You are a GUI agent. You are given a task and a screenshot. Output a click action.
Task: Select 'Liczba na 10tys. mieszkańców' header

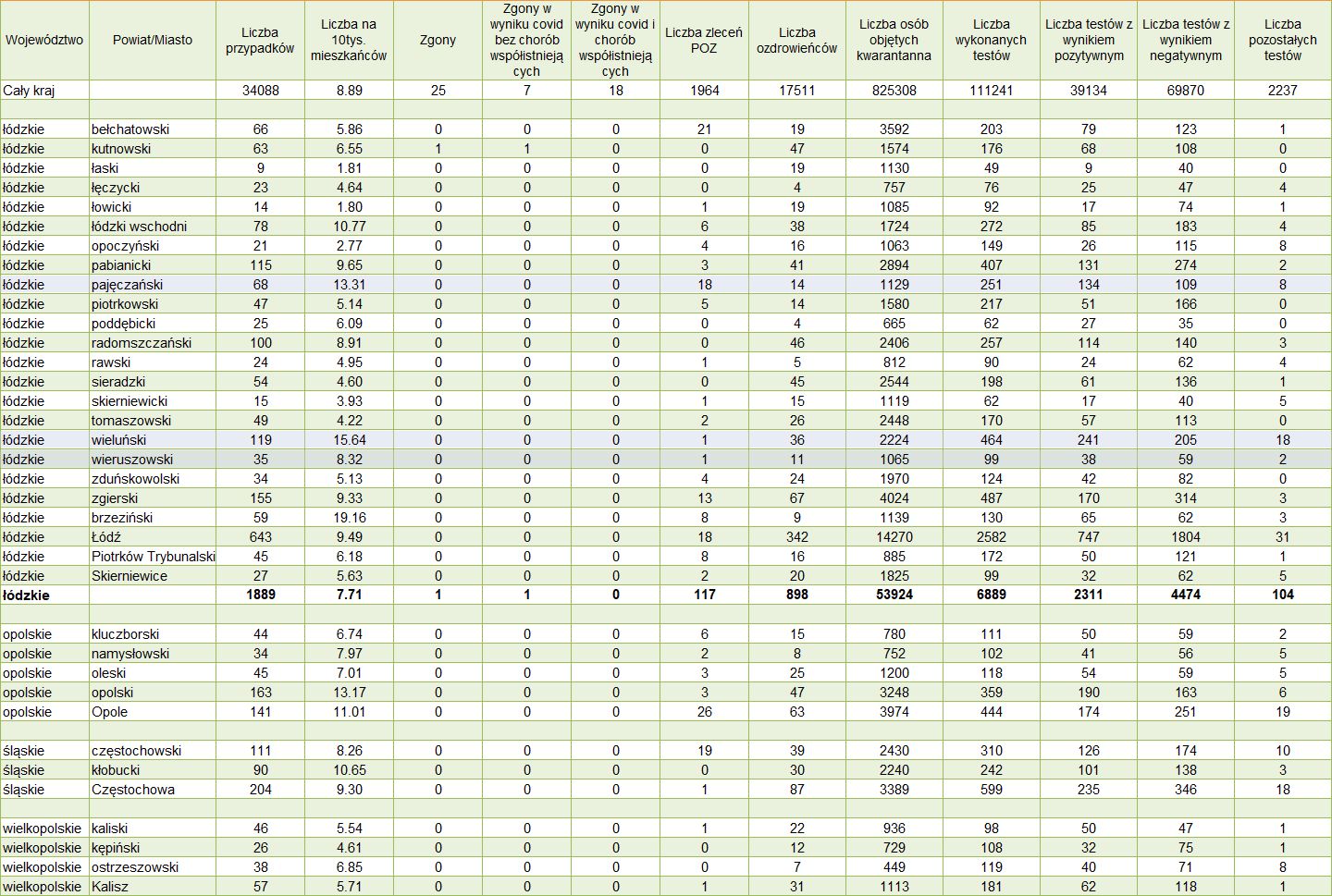349,40
